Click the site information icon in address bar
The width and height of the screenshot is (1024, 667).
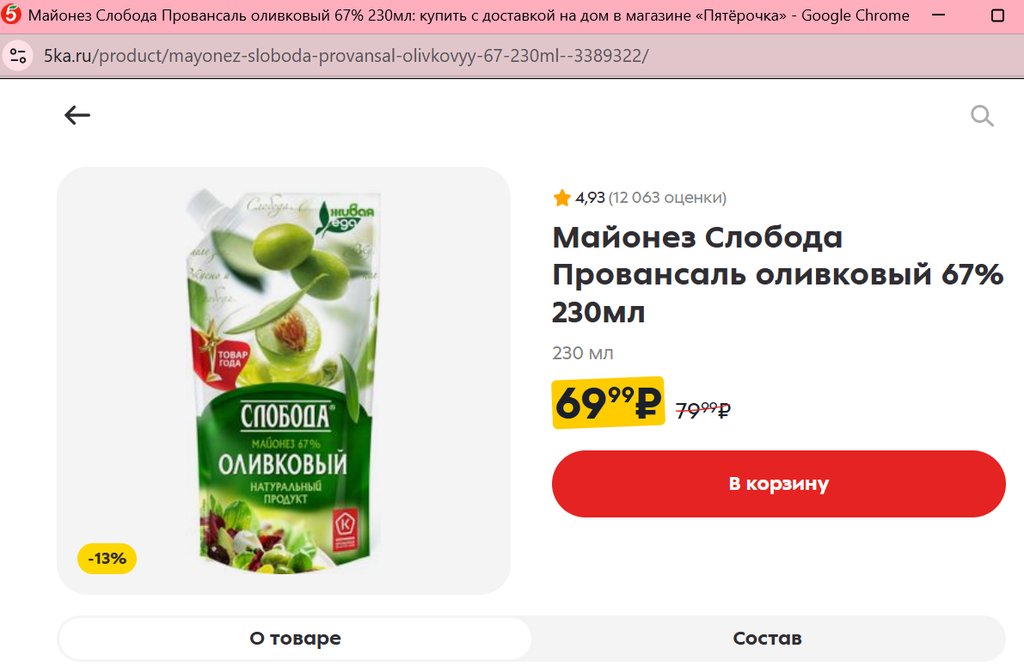[x=18, y=56]
